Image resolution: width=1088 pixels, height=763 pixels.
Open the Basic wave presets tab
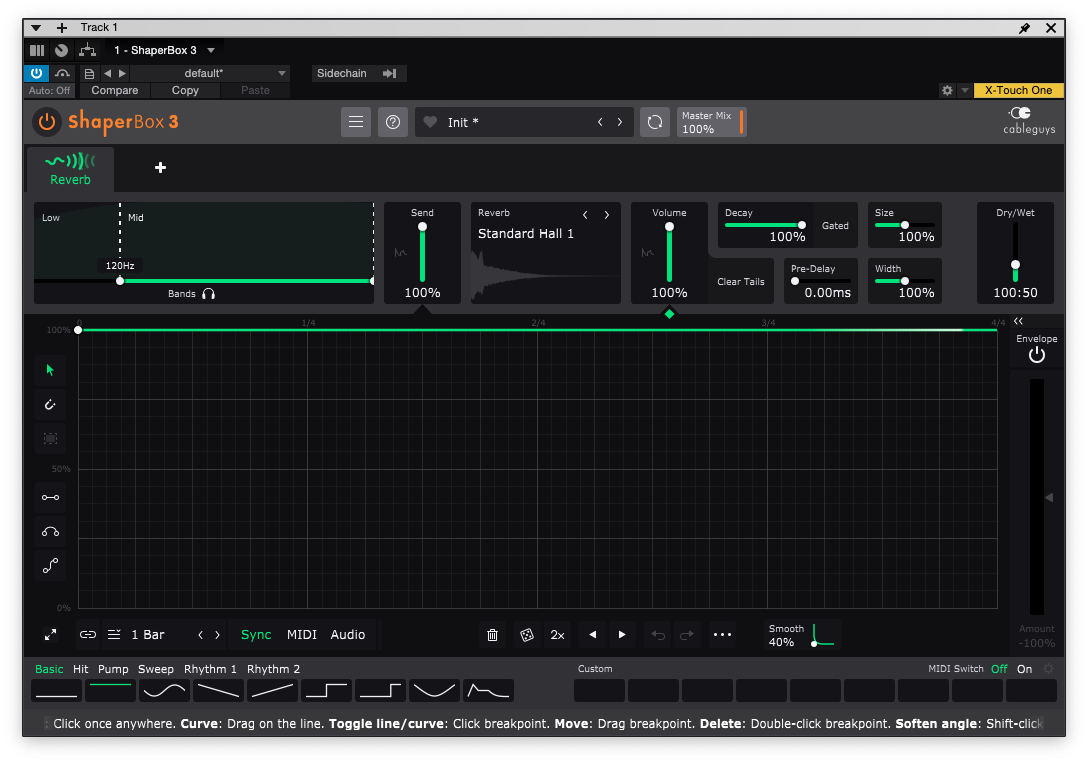coord(49,669)
